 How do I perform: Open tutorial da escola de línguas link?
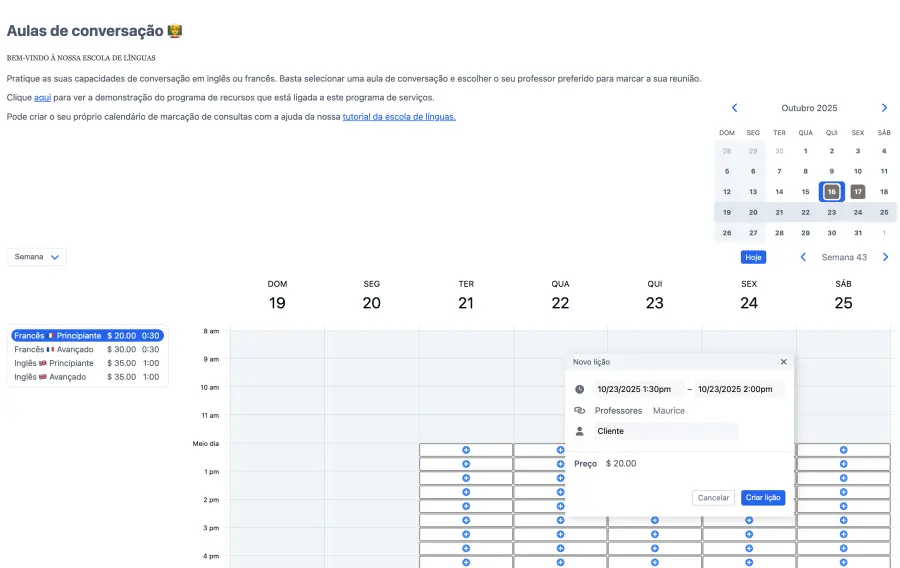pyautogui.click(x=399, y=116)
